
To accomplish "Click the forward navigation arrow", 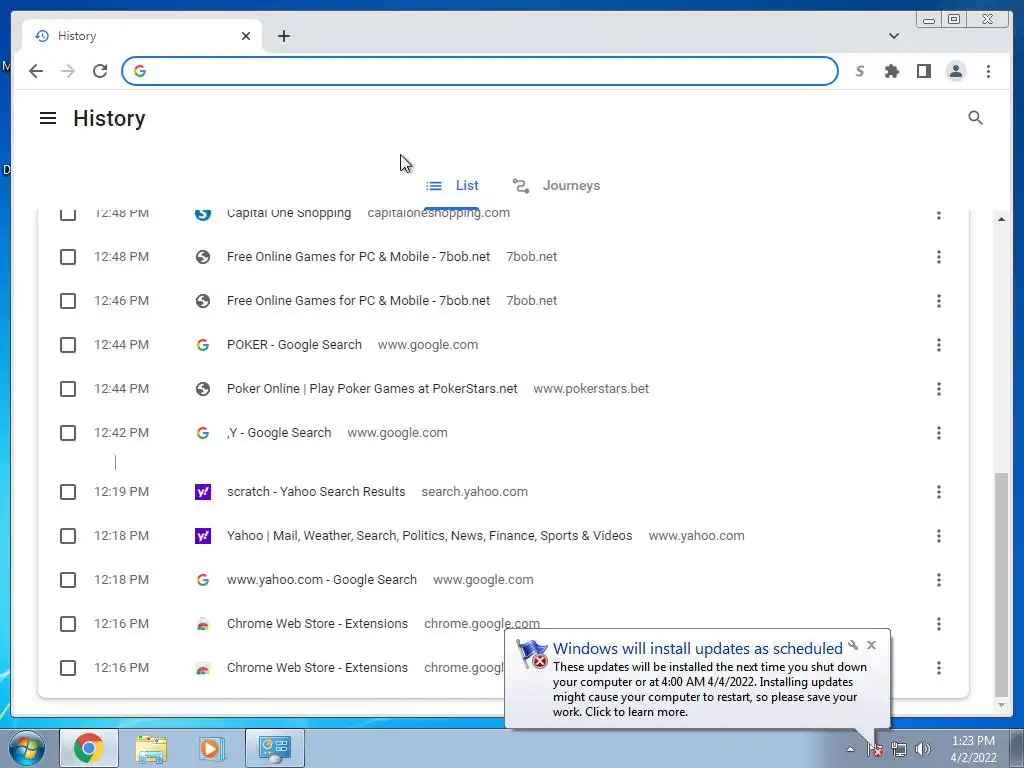I will [68, 71].
